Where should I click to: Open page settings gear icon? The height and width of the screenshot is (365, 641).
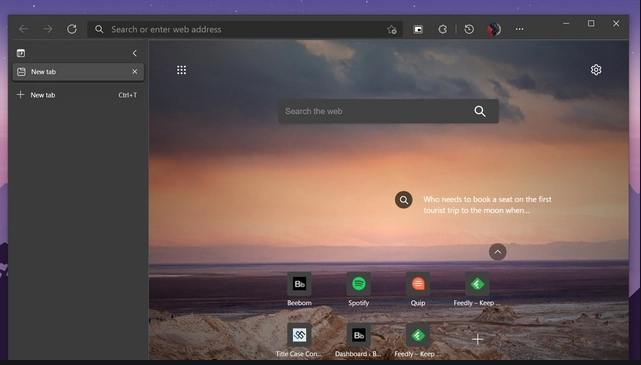[596, 70]
